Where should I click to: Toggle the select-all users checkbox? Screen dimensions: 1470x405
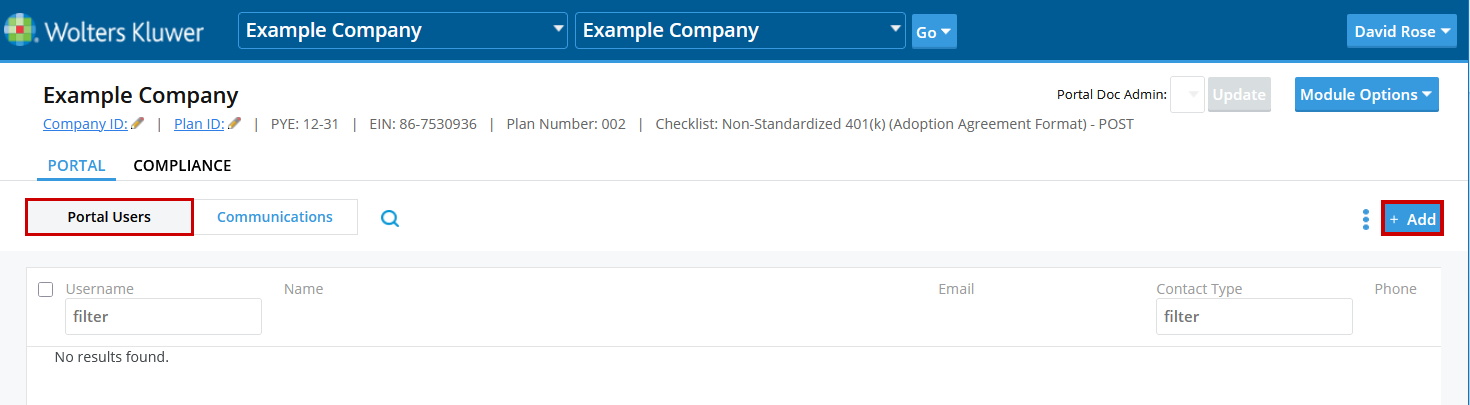tap(45, 290)
